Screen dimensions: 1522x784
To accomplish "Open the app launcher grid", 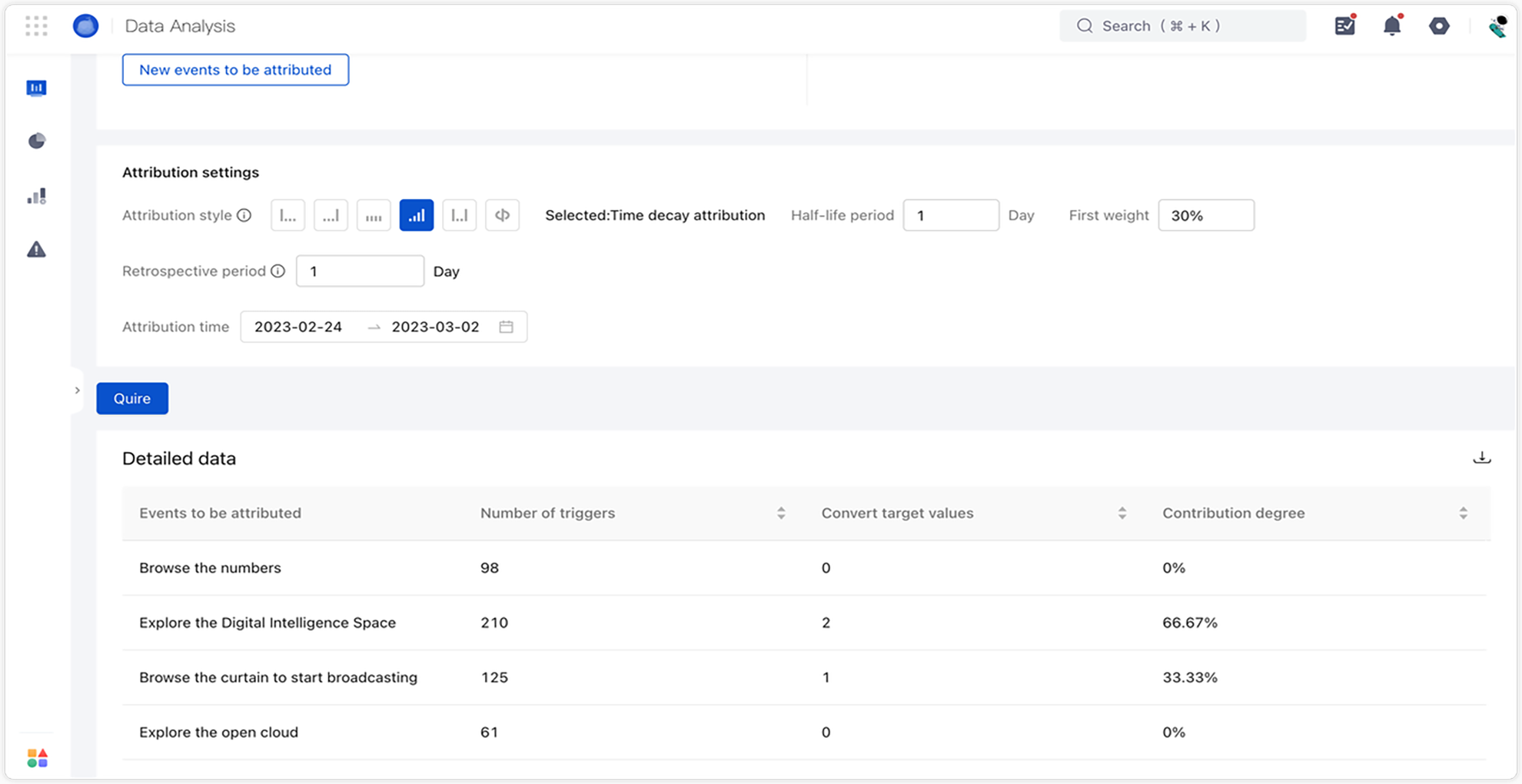I will (x=36, y=26).
